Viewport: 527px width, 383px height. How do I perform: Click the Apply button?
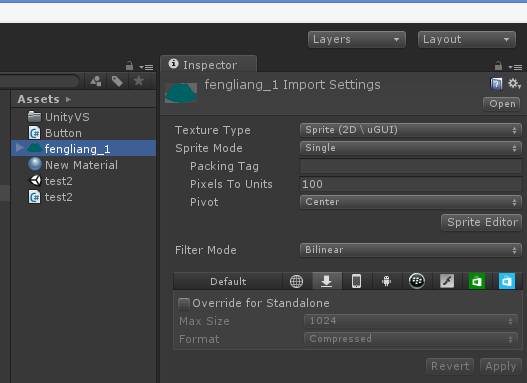pos(501,366)
